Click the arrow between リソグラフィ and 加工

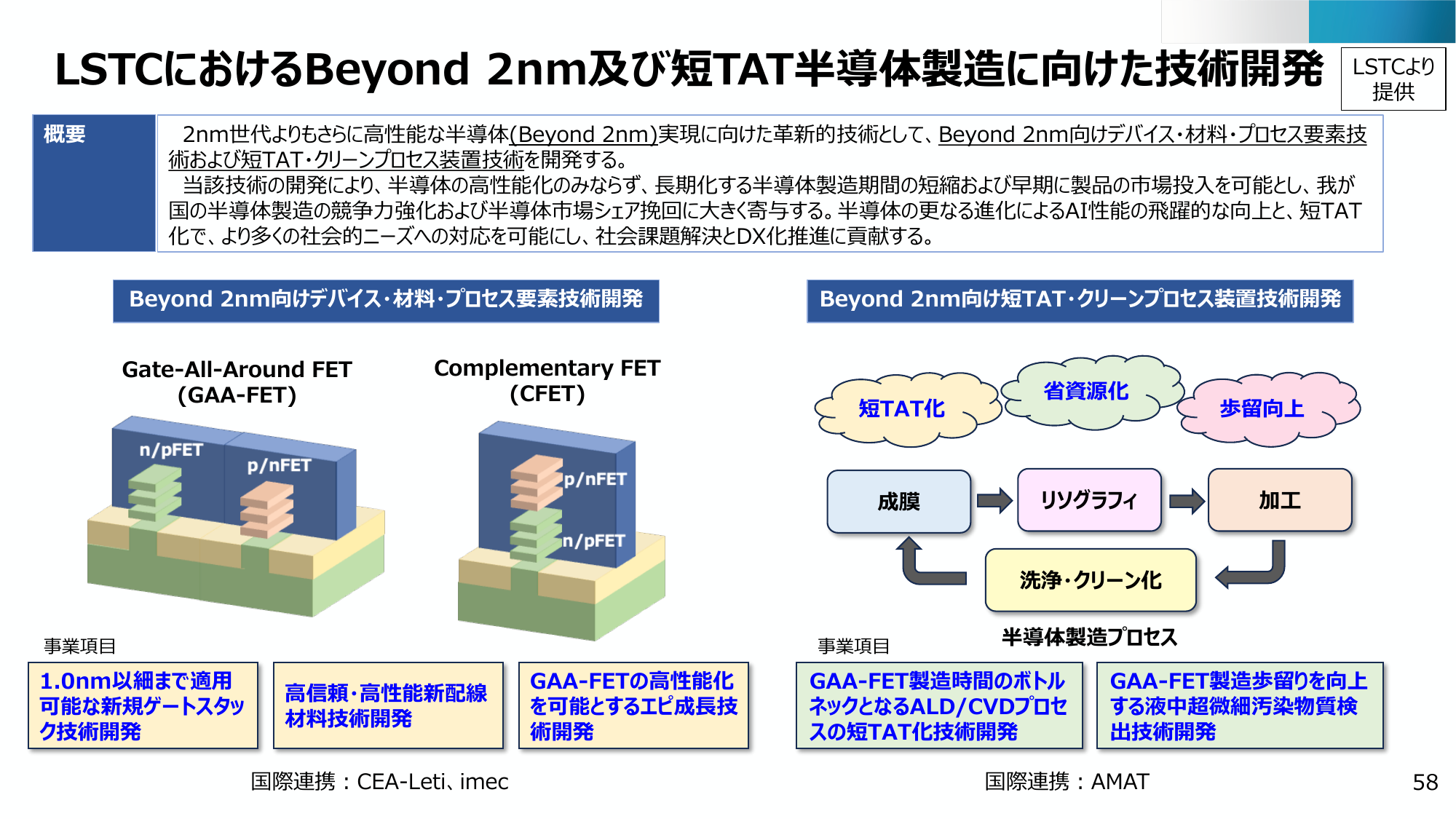[1186, 501]
